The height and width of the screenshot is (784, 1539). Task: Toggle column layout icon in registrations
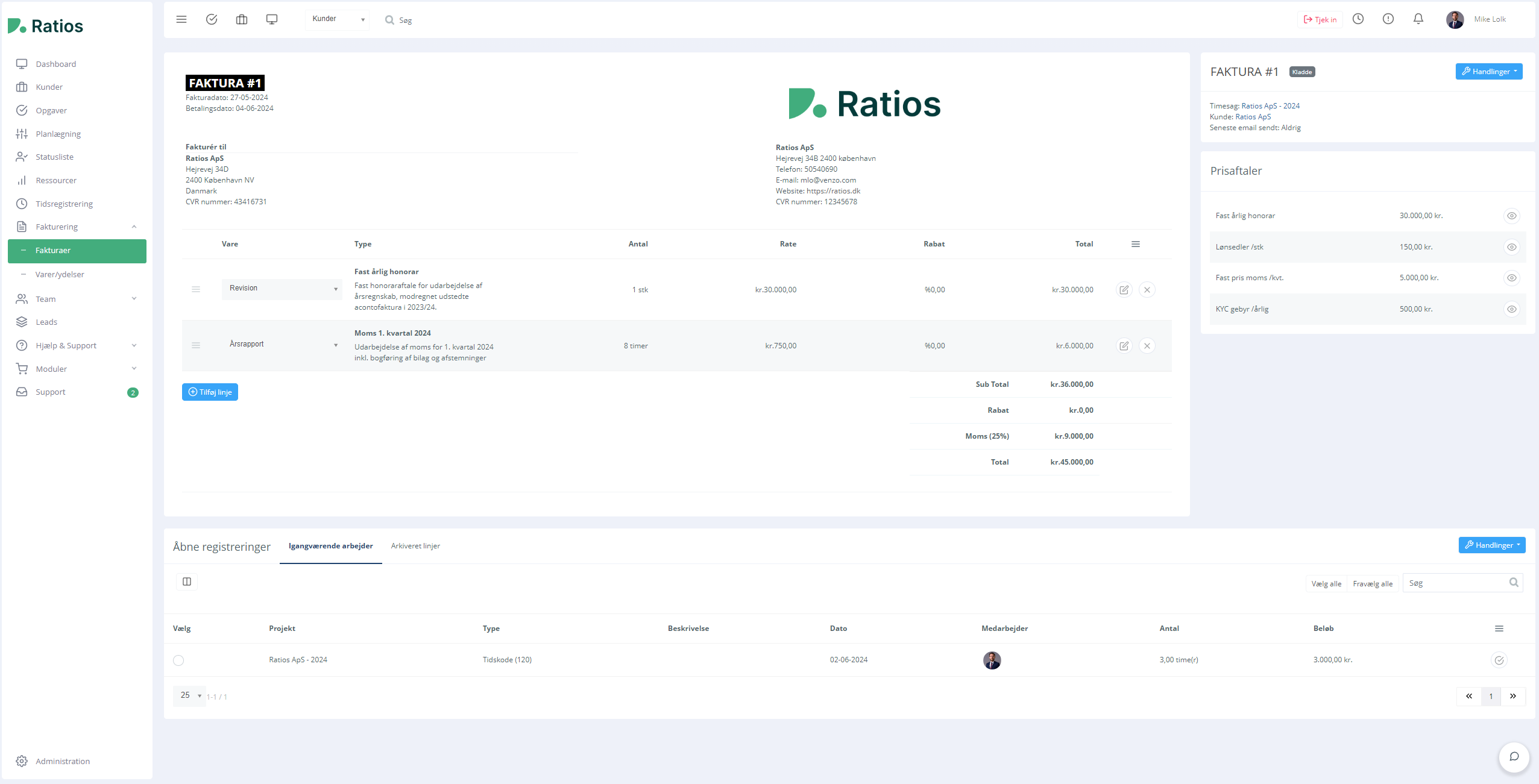[x=187, y=582]
